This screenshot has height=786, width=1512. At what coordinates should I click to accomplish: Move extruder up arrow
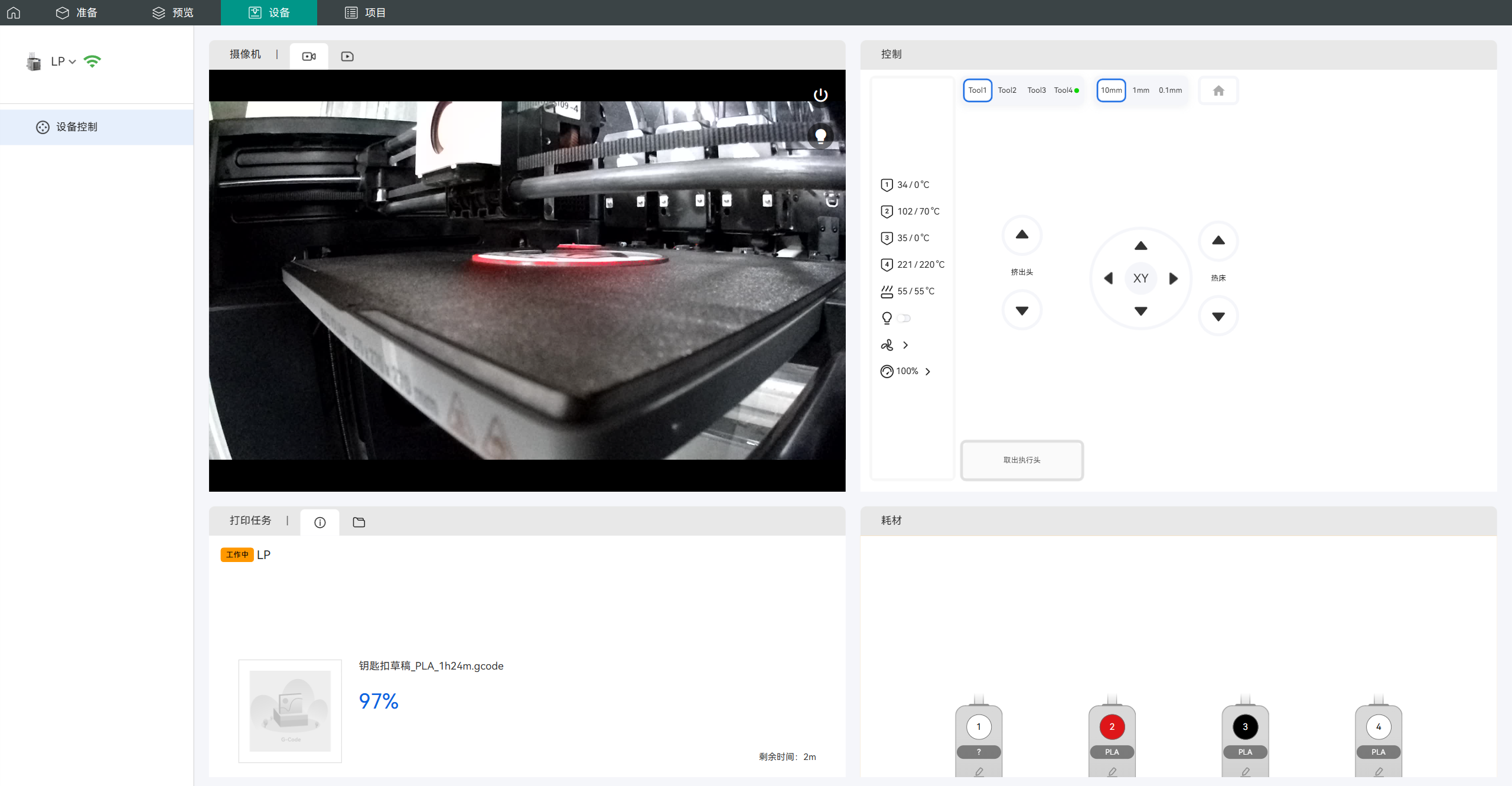point(1022,235)
